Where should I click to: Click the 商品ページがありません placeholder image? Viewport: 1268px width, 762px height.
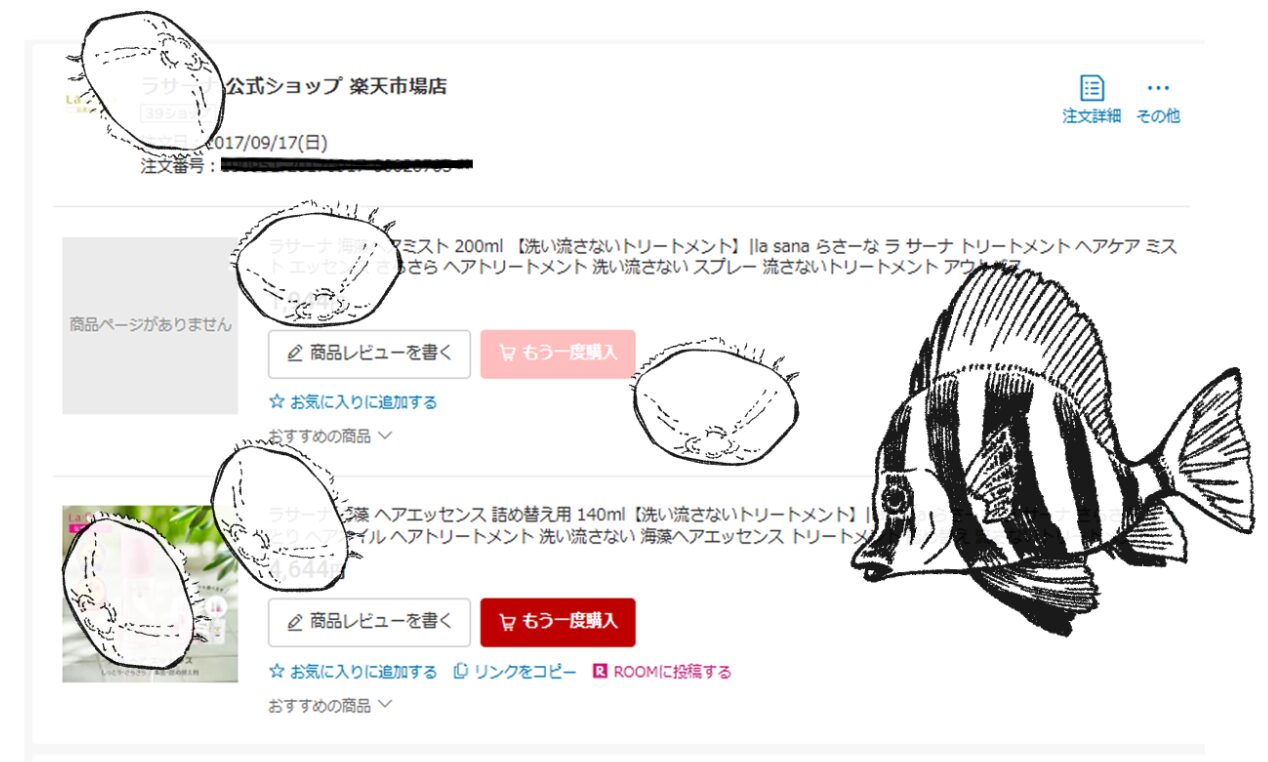pyautogui.click(x=150, y=325)
